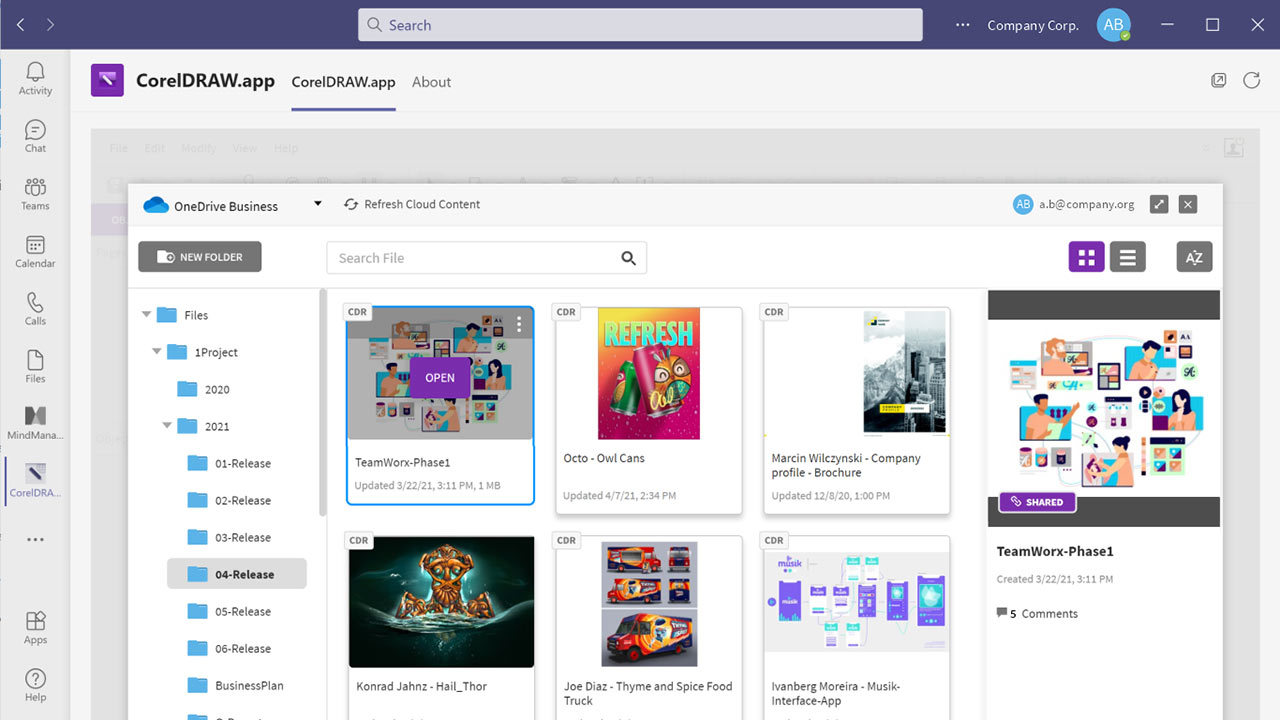
Task: Click the SHARED badge in preview
Action: pyautogui.click(x=1037, y=502)
